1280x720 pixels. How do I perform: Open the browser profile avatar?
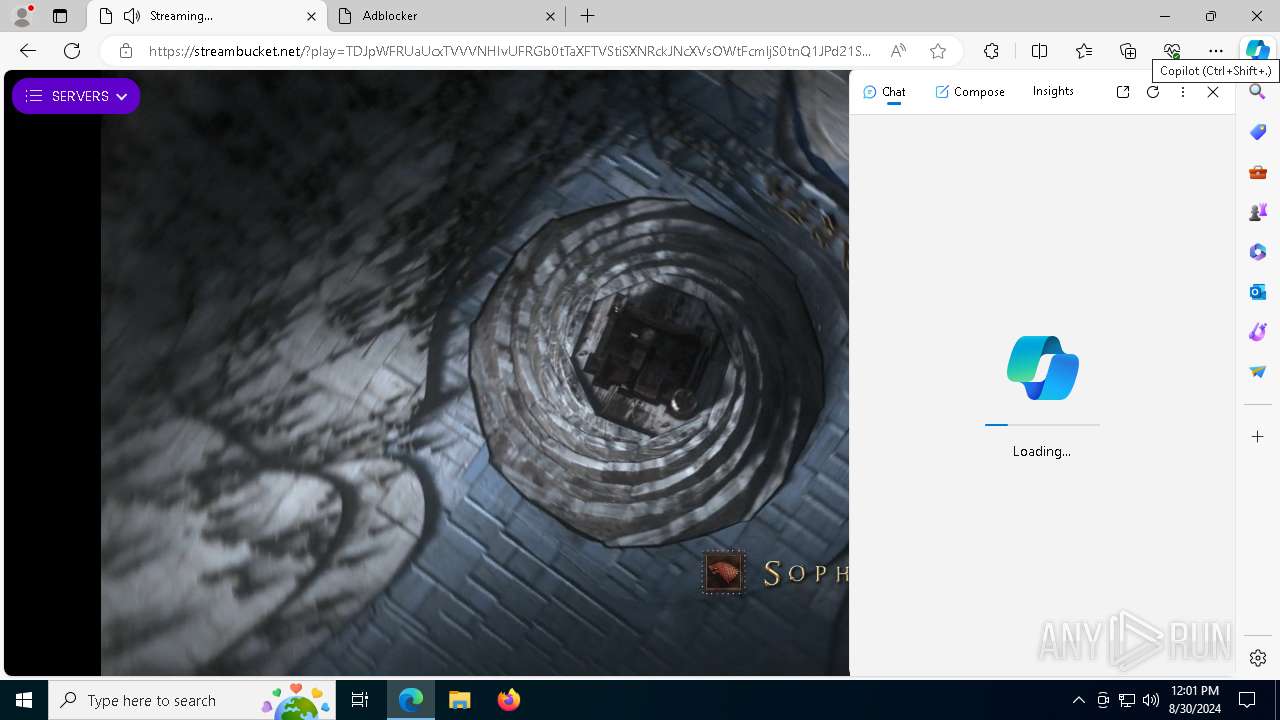click(x=22, y=16)
